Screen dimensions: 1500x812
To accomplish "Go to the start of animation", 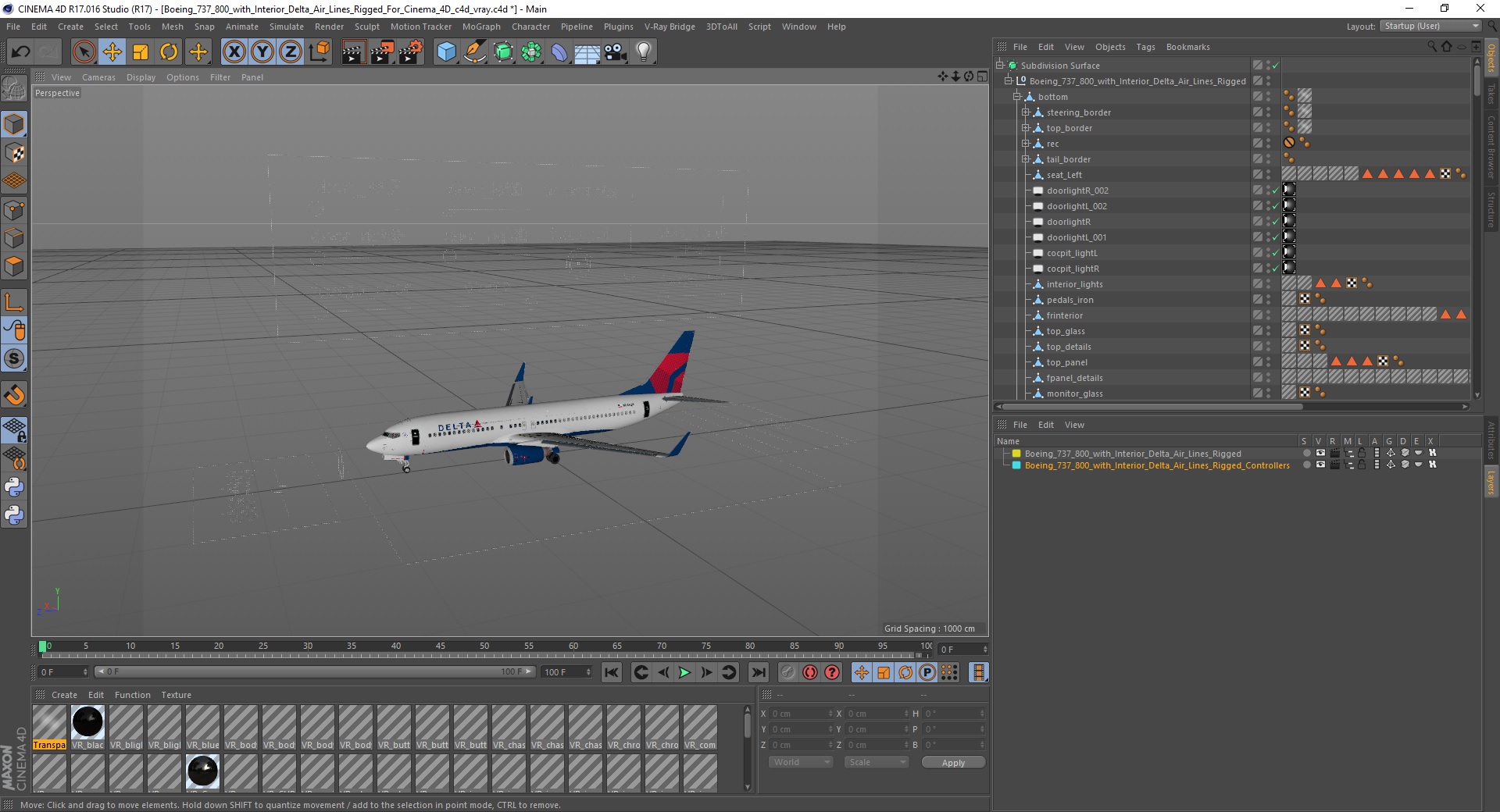I will pyautogui.click(x=612, y=672).
